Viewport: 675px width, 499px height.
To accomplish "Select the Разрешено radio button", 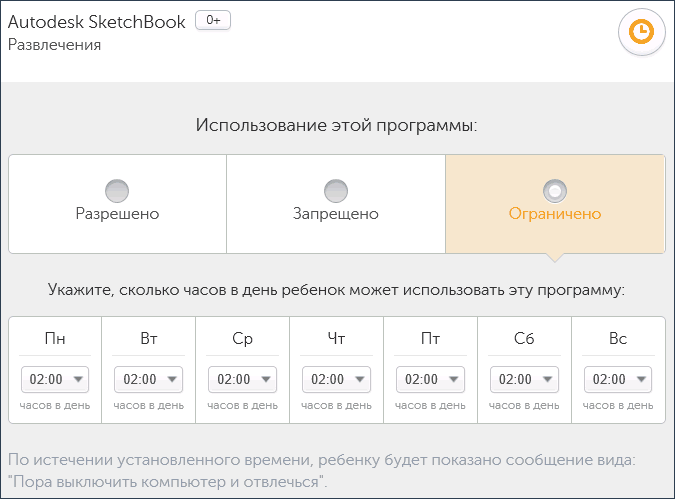I will (117, 190).
